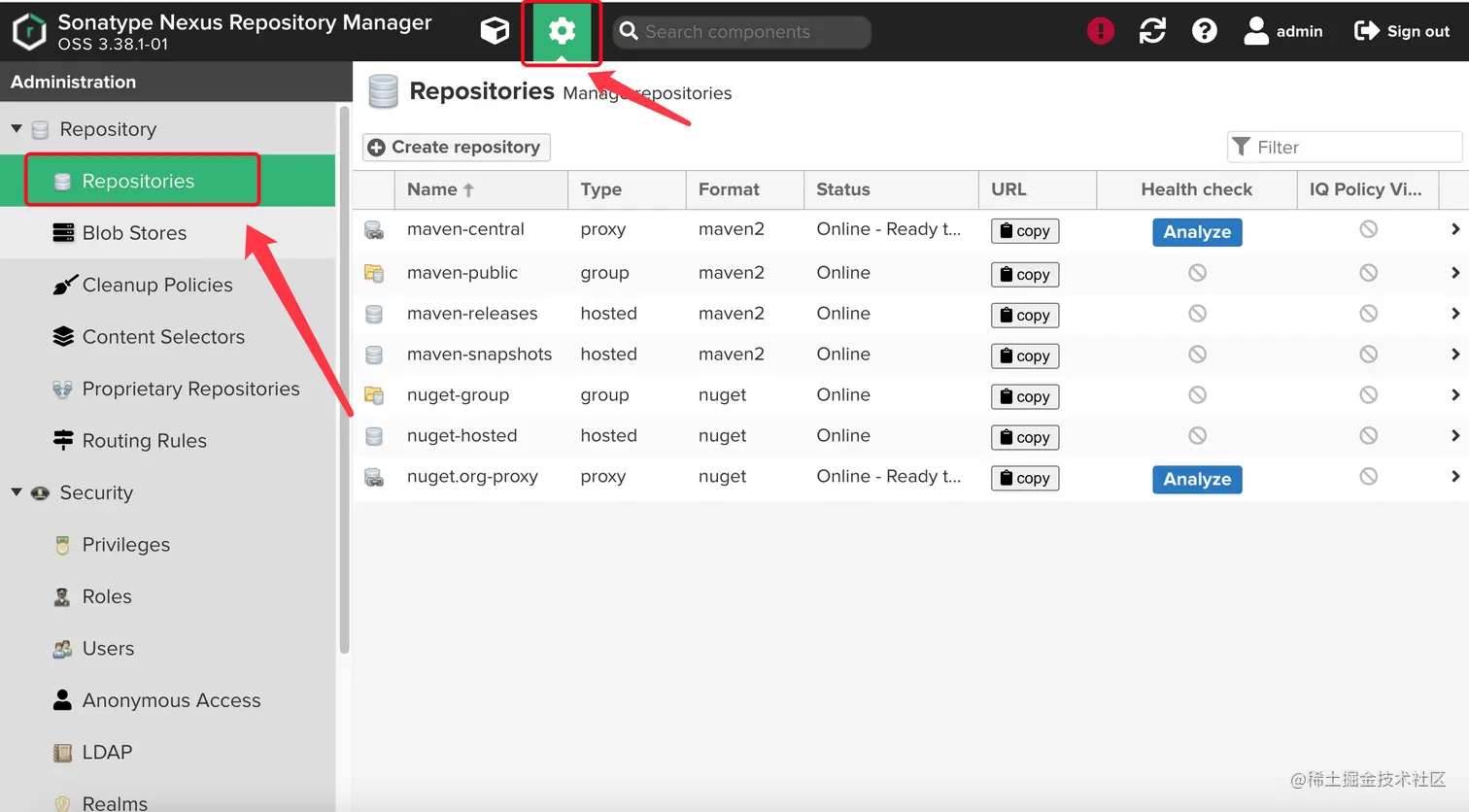
Task: Click the admin user account
Action: pos(1283,31)
